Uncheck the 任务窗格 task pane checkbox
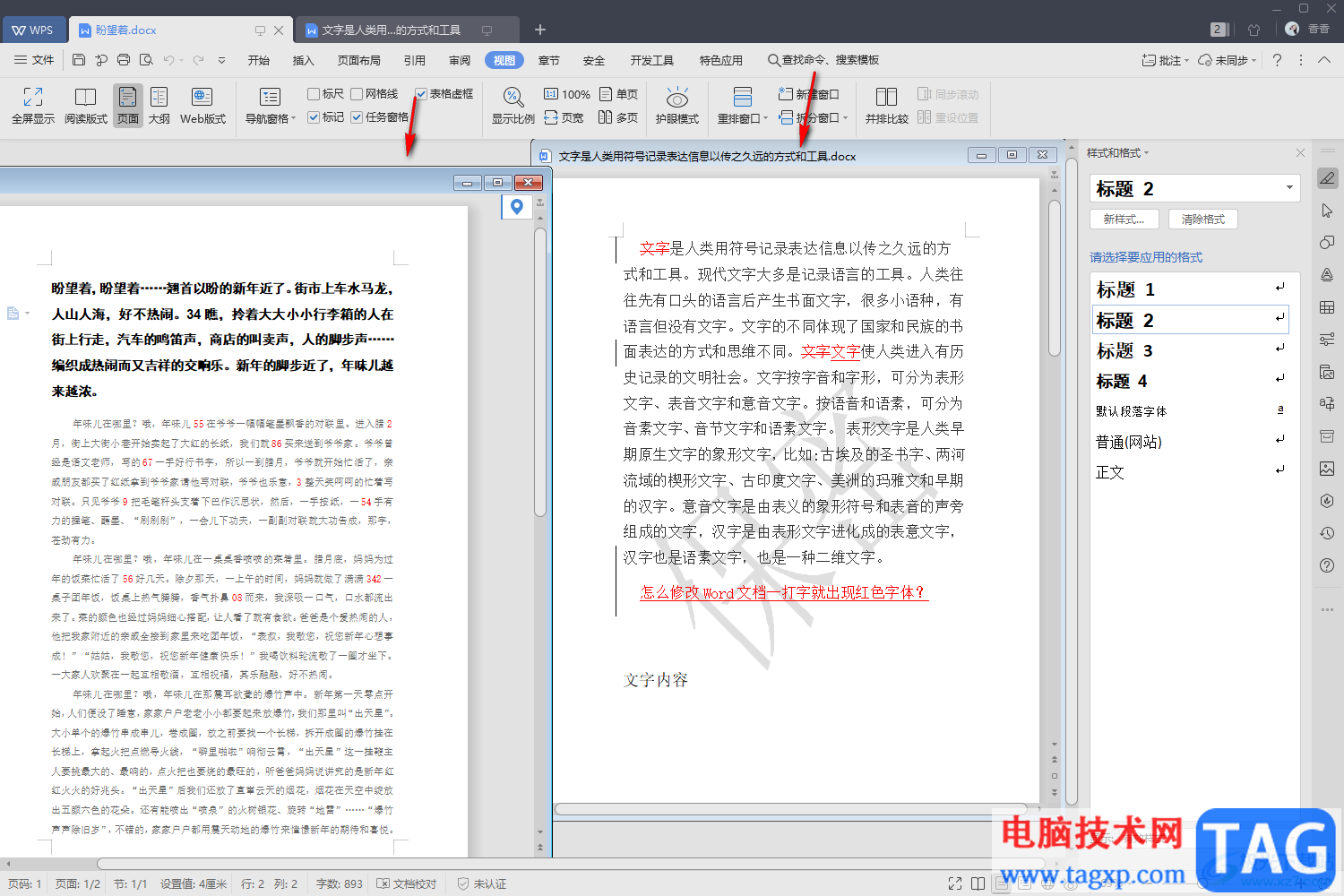This screenshot has width=1344, height=896. pos(357,117)
